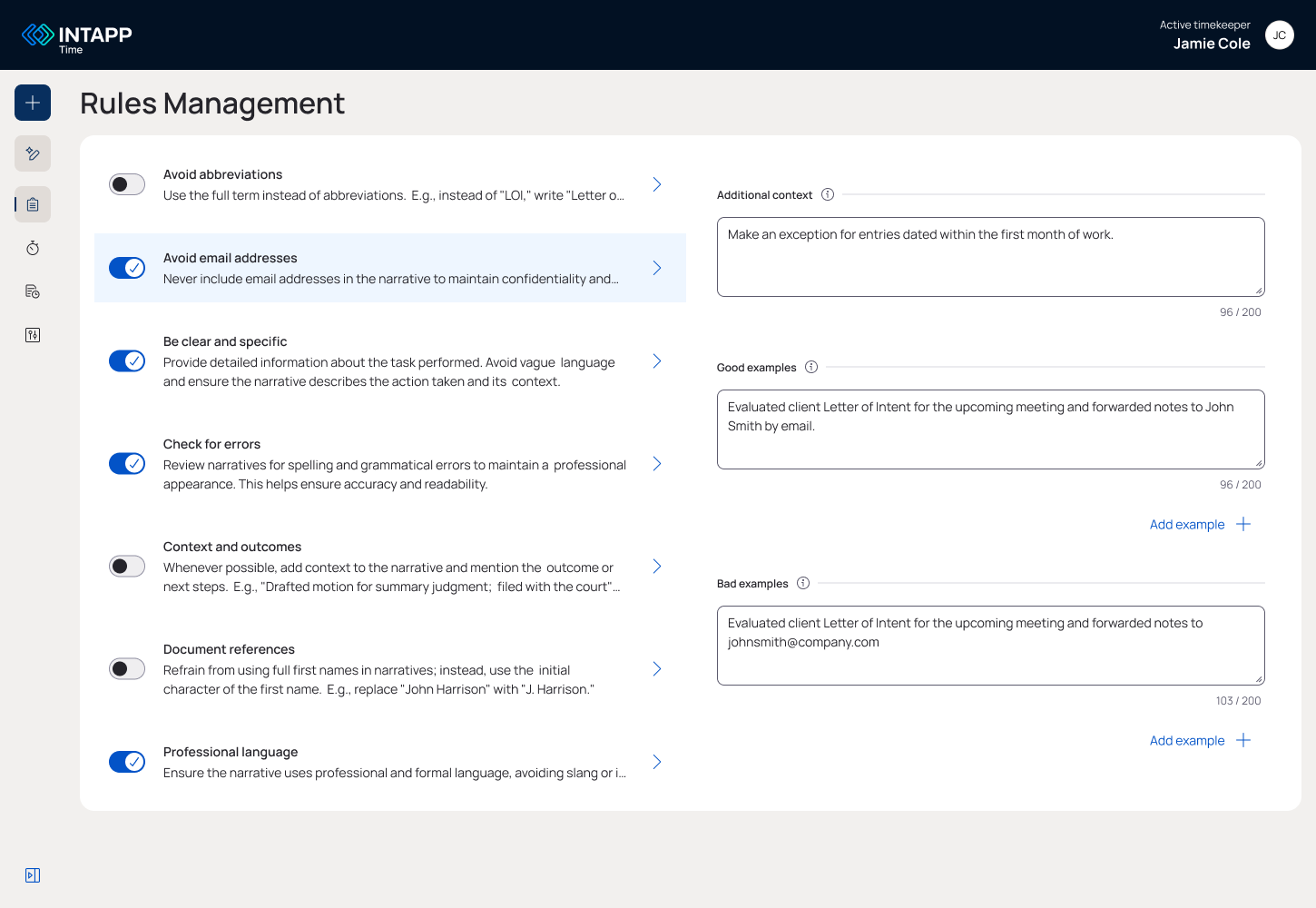
Task: Expand Professional language chevron
Action: coord(657,762)
